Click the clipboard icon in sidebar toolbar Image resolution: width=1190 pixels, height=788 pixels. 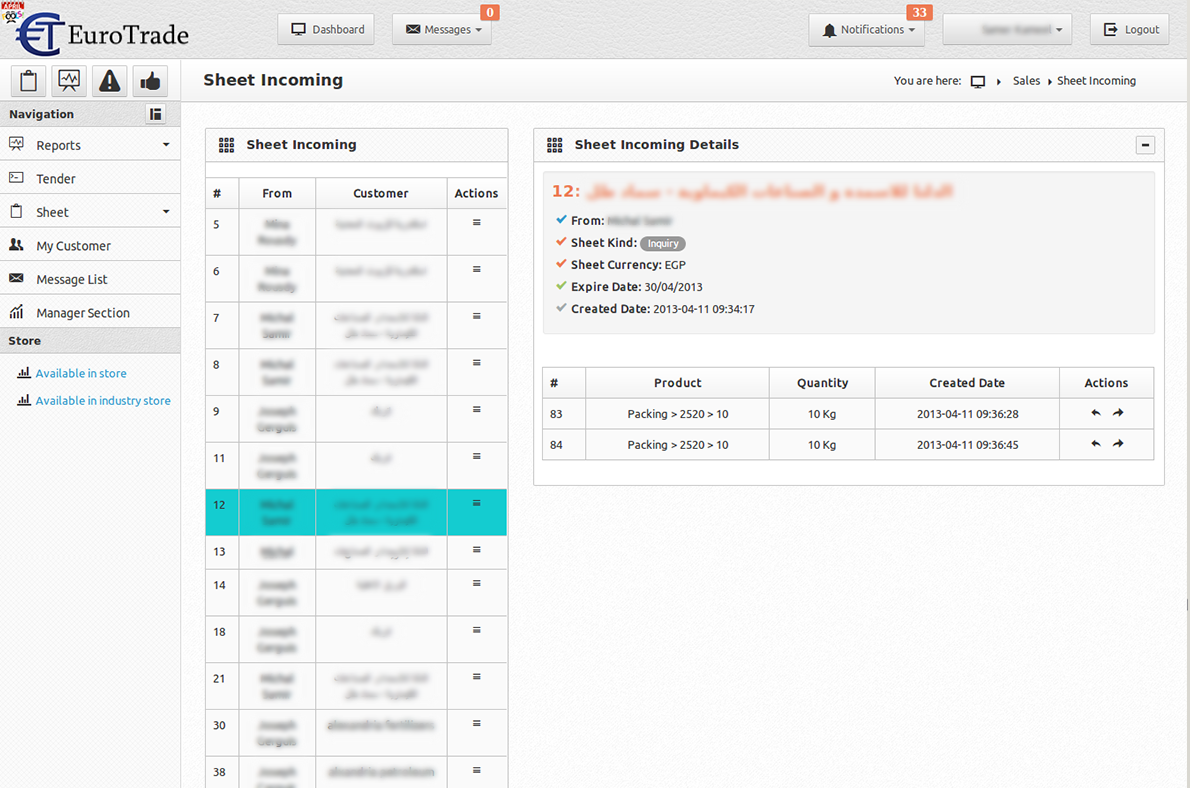point(28,81)
